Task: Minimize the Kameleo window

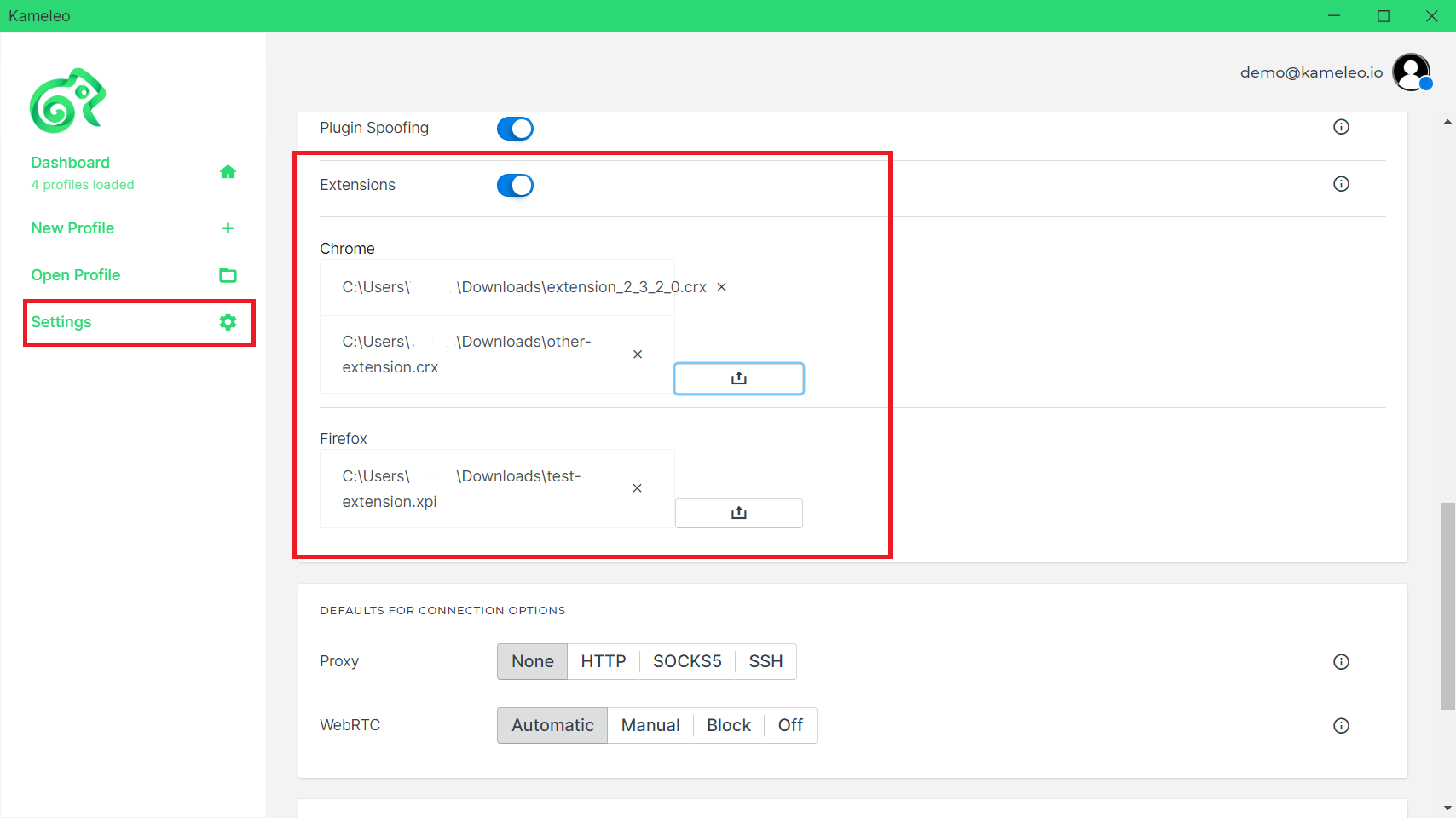Action: (x=1334, y=16)
